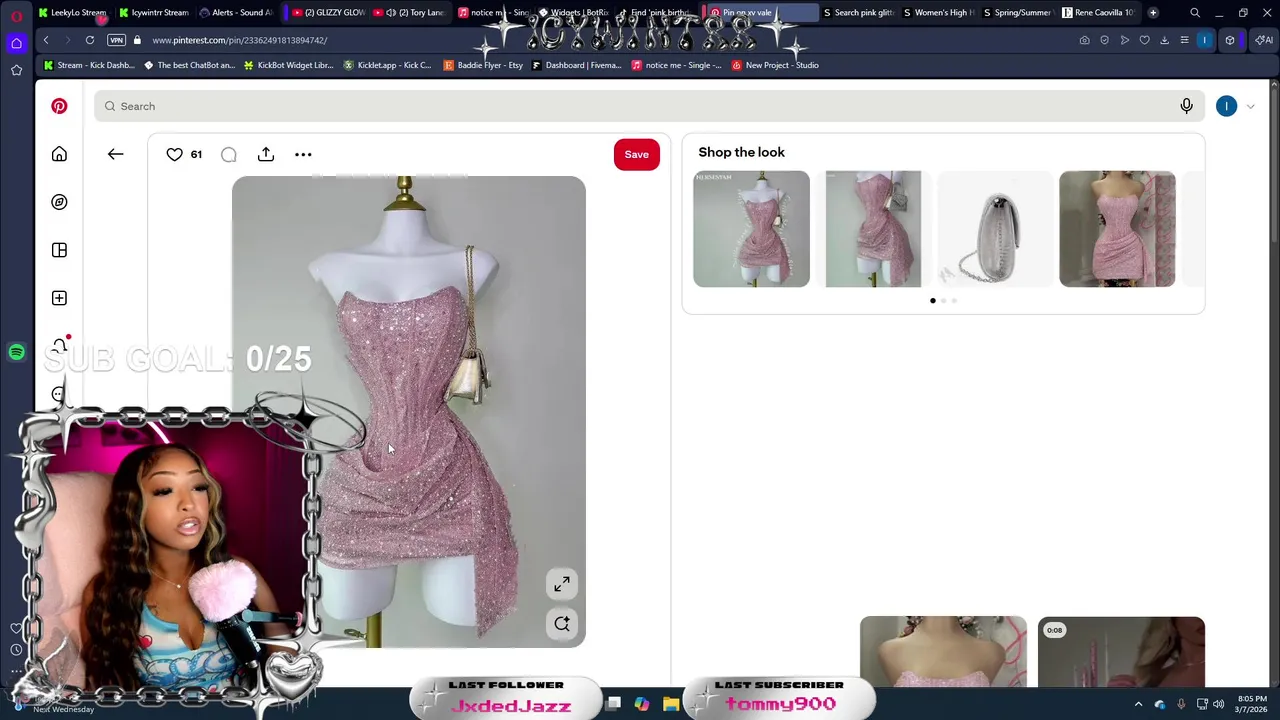The height and width of the screenshot is (720, 1280).
Task: Expand the pin image to fullscreen
Action: tap(562, 584)
